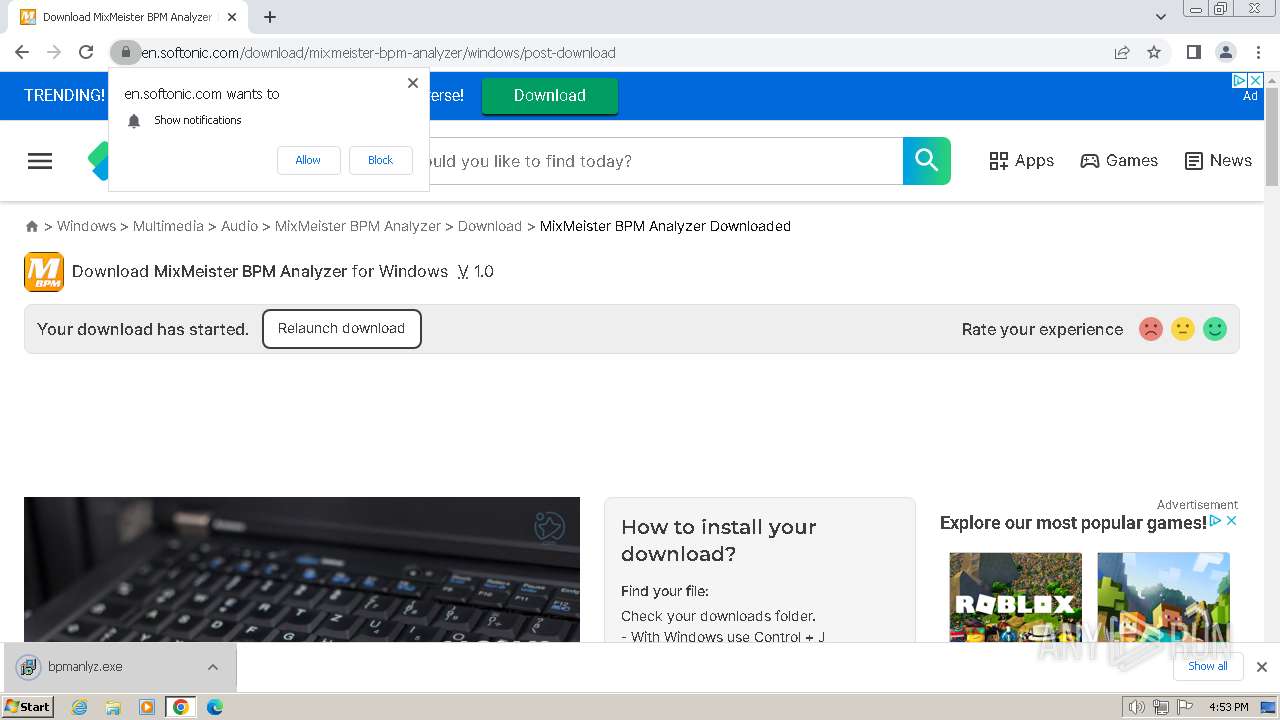Open the hamburger site menu
This screenshot has width=1280, height=720.
[40, 161]
